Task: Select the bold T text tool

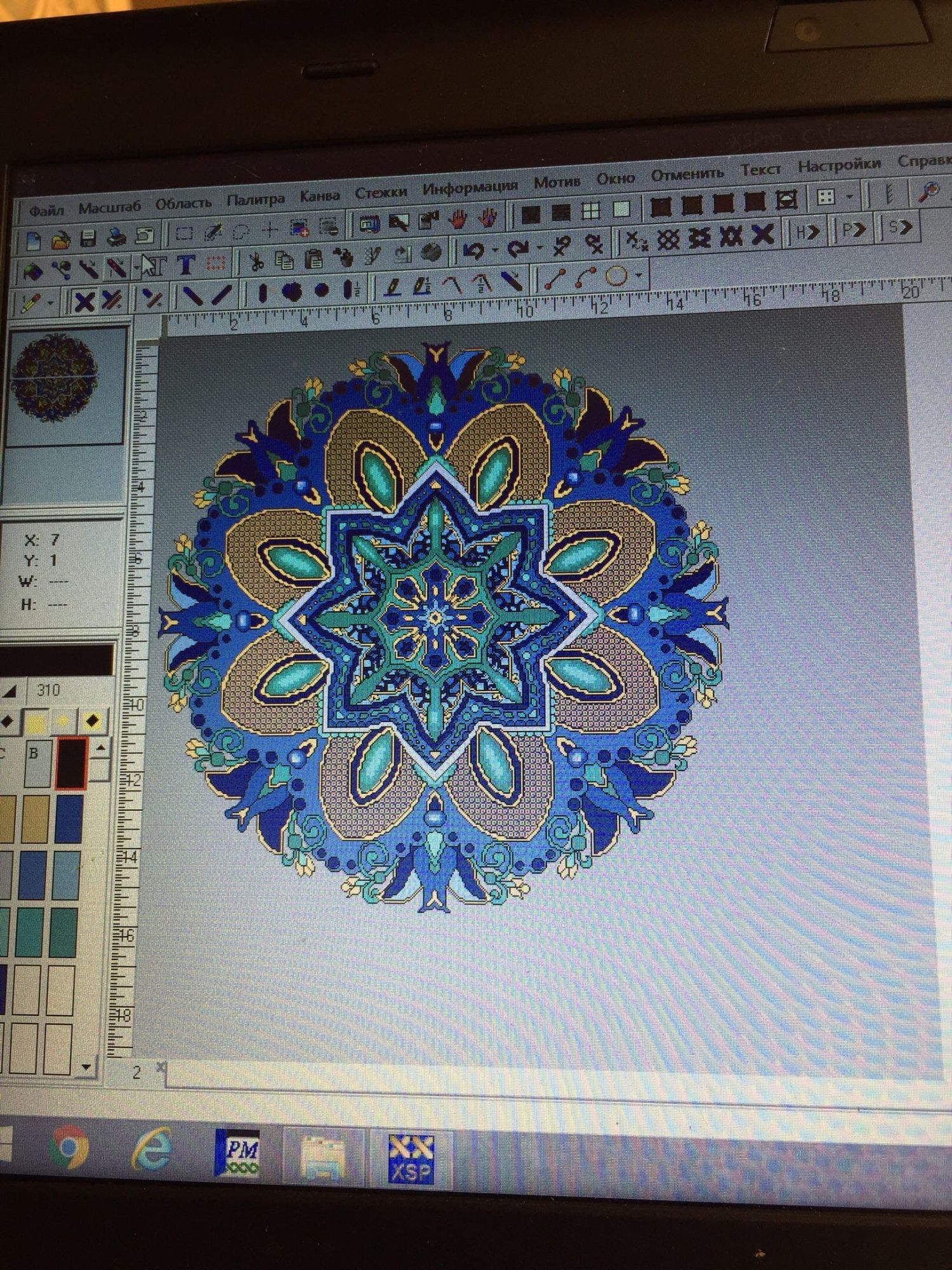Action: pos(186,264)
